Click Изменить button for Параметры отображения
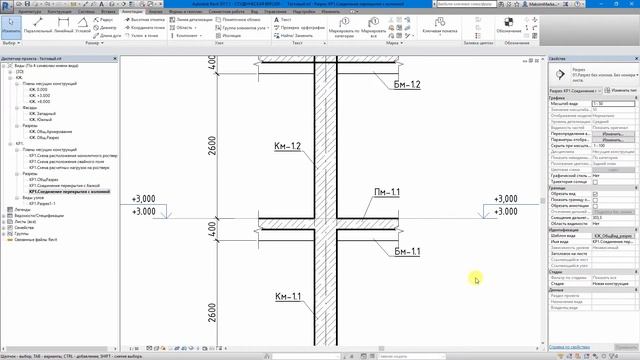Screen dimensions: 640x360 coord(613,140)
